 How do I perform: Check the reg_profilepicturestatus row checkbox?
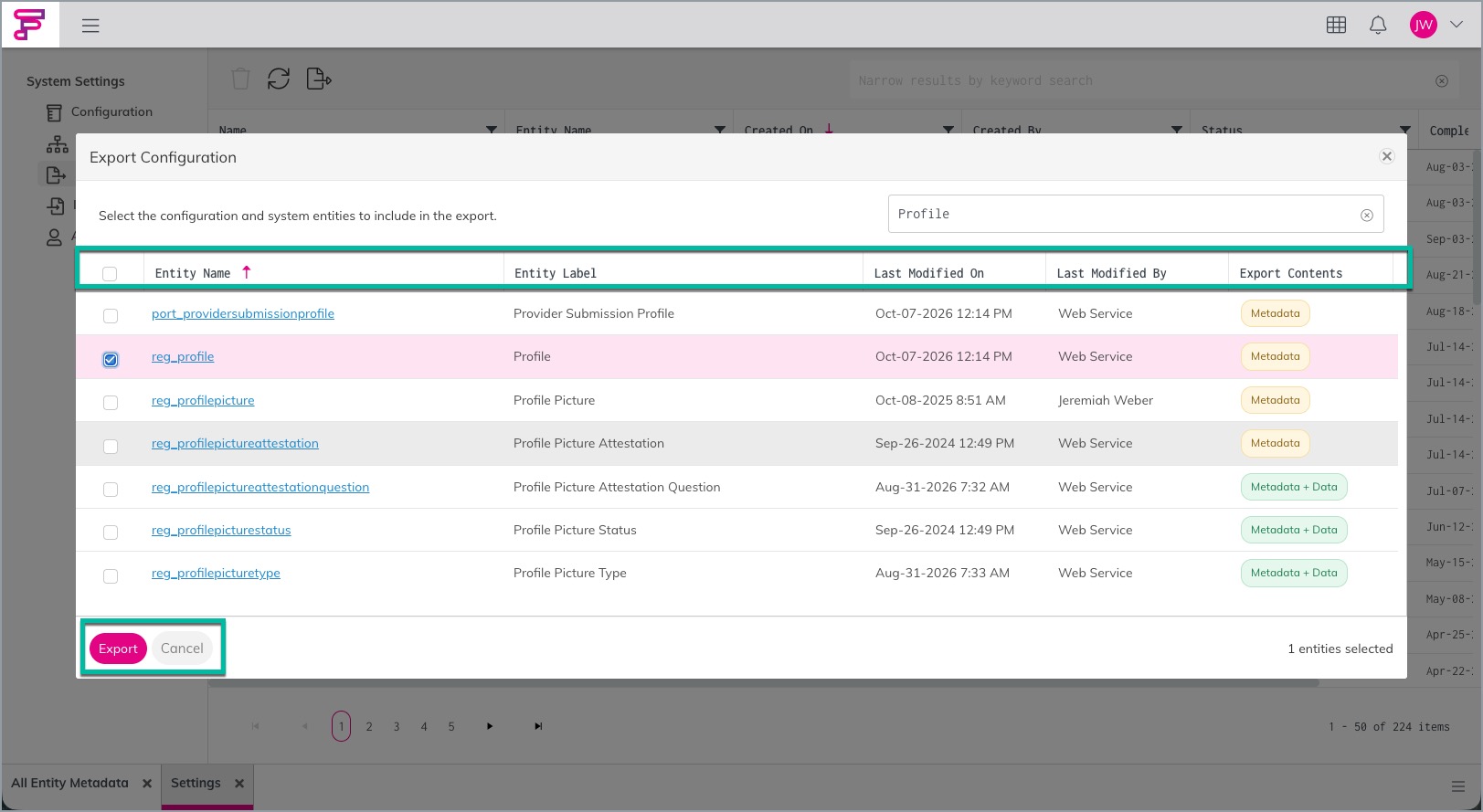[x=111, y=533]
